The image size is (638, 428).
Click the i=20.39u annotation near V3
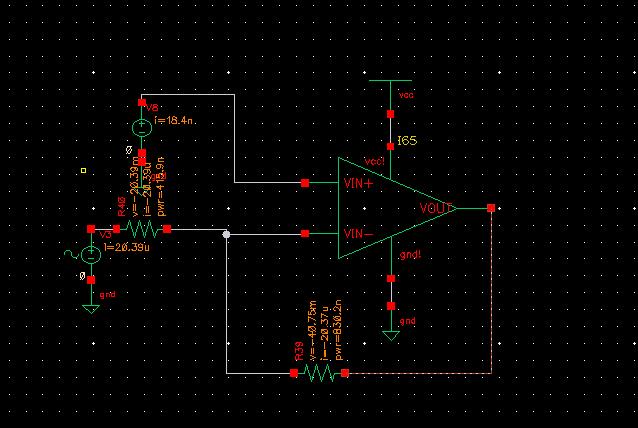127,247
